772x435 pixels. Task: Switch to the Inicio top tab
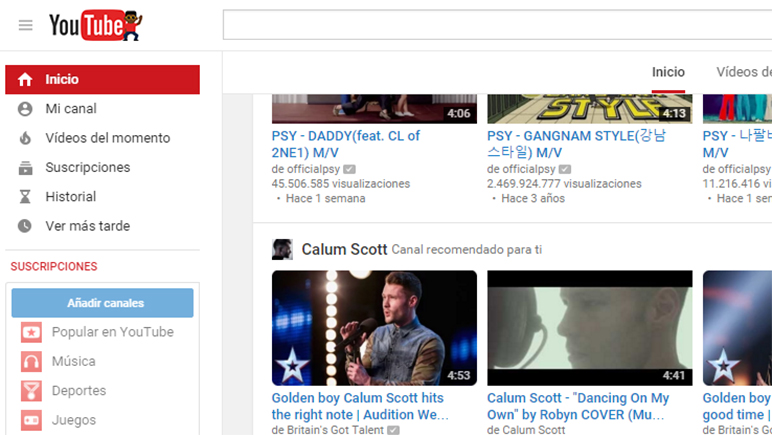tap(668, 72)
